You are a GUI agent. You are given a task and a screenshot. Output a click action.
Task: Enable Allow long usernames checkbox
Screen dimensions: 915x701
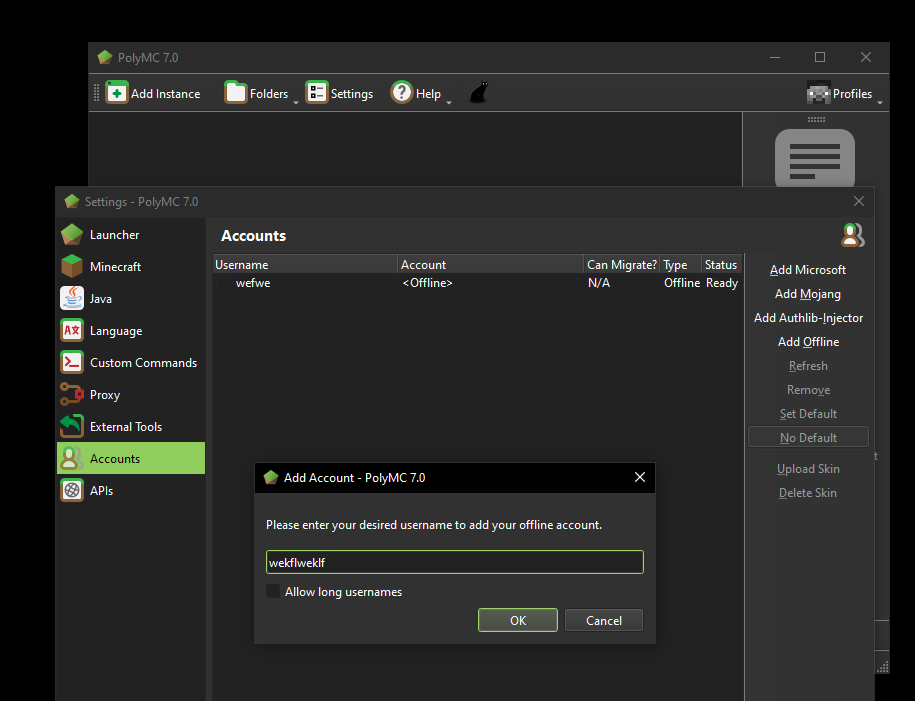[273, 591]
